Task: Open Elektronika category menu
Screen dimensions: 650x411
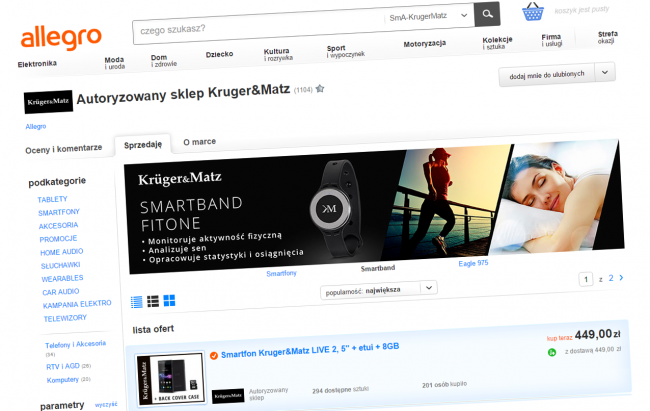Action: click(x=37, y=63)
